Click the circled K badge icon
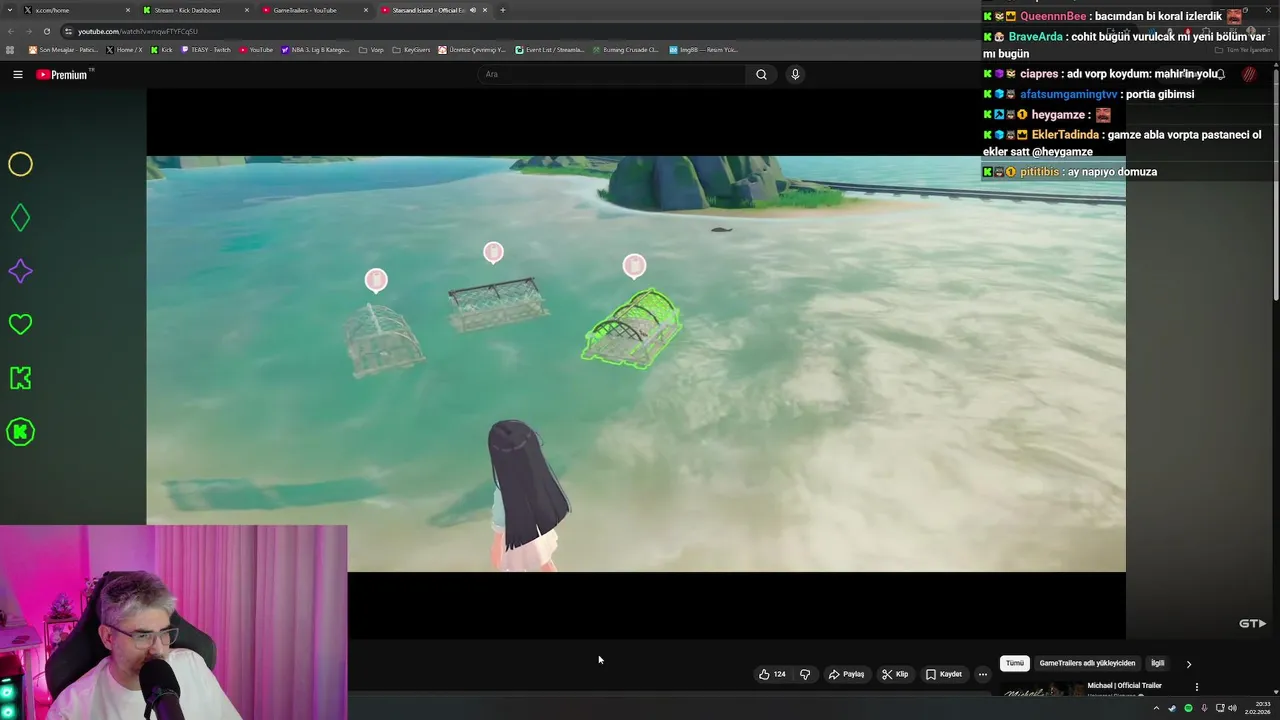 pyautogui.click(x=20, y=432)
